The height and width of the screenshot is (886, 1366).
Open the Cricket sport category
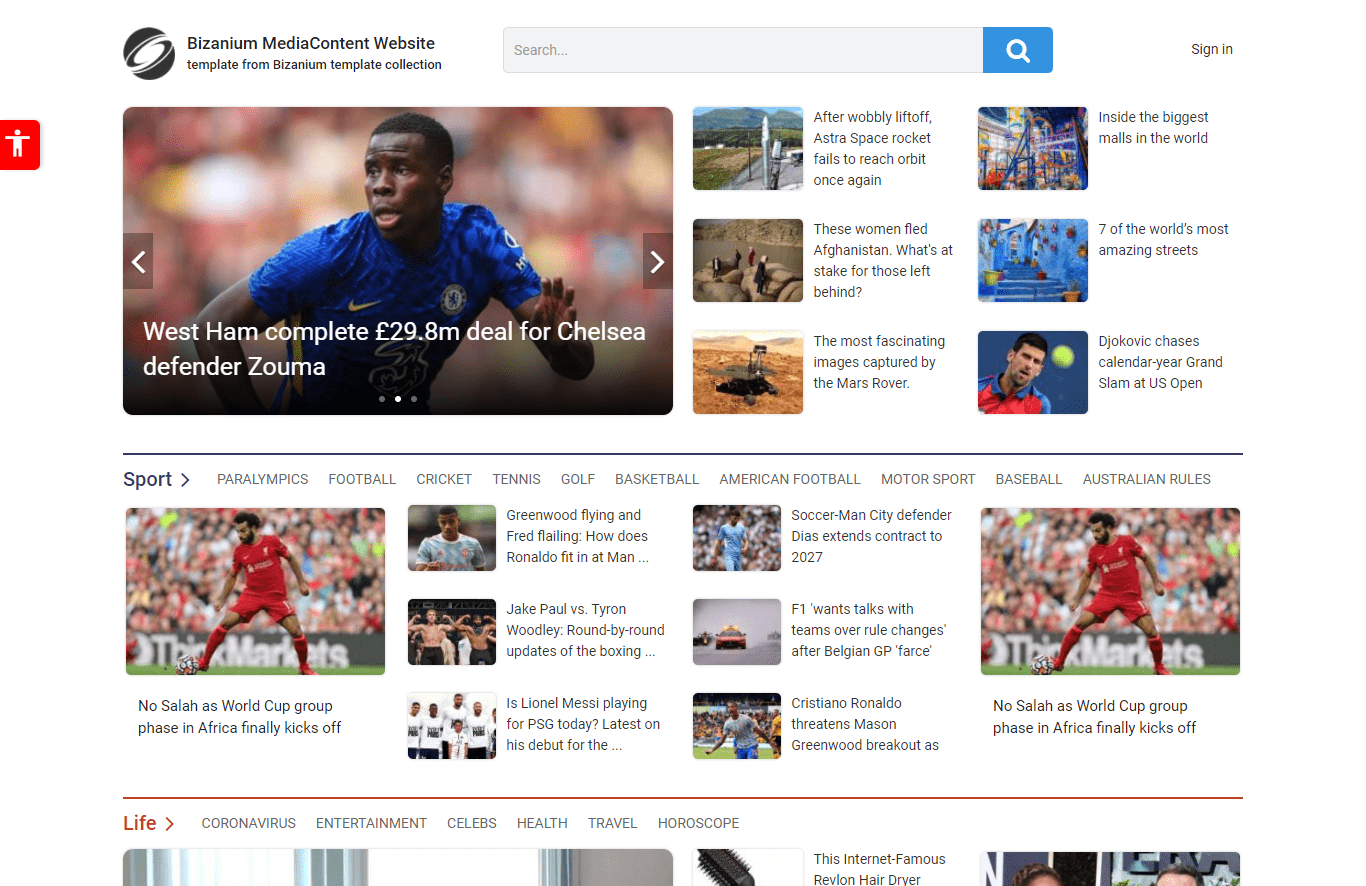444,479
